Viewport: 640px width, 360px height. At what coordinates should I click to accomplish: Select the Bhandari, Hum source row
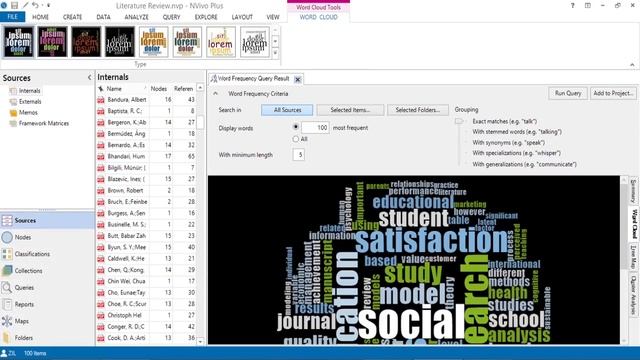[146, 156]
